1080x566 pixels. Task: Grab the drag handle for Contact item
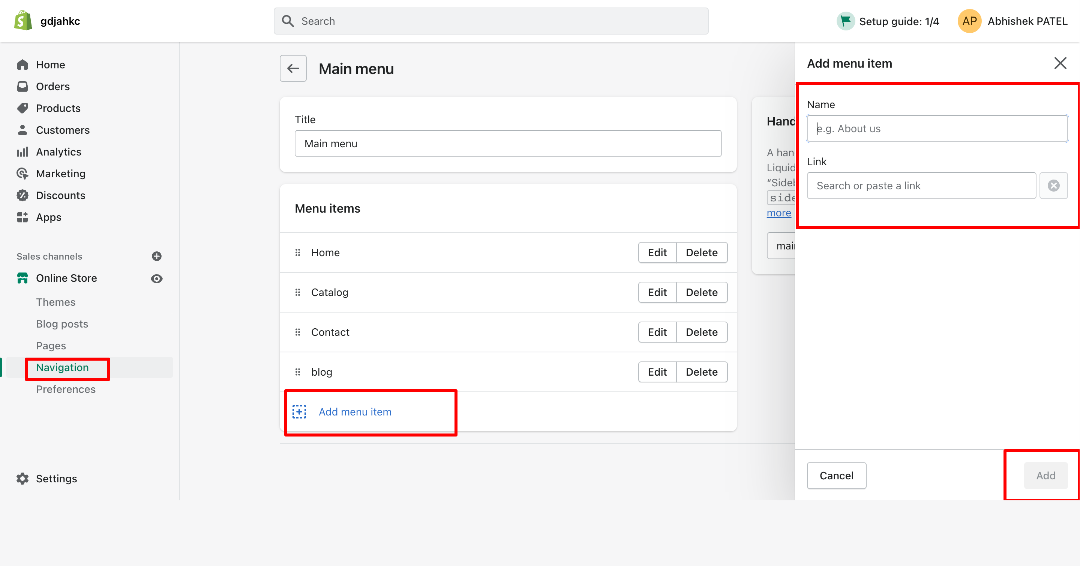tap(298, 333)
